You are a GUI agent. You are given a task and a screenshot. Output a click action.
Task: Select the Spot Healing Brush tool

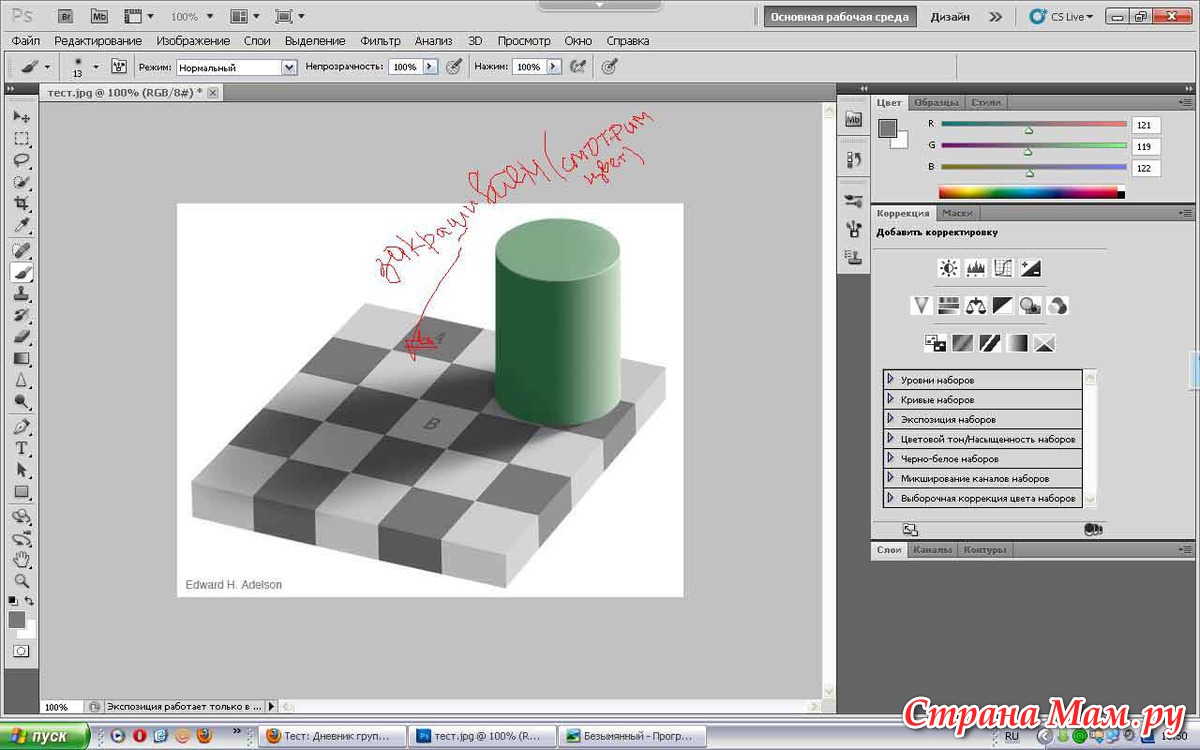tap(21, 250)
